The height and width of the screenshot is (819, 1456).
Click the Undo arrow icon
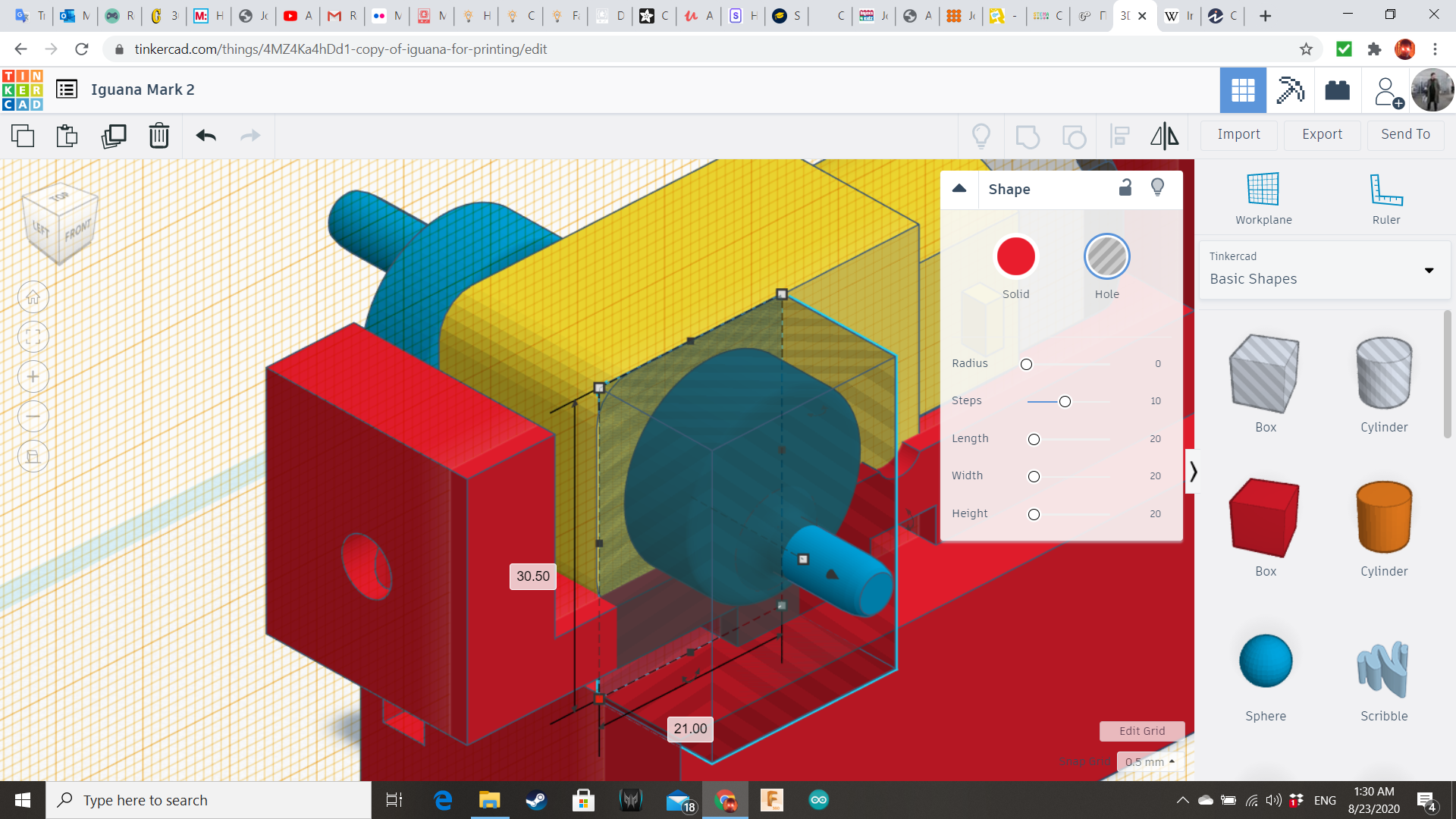click(206, 136)
